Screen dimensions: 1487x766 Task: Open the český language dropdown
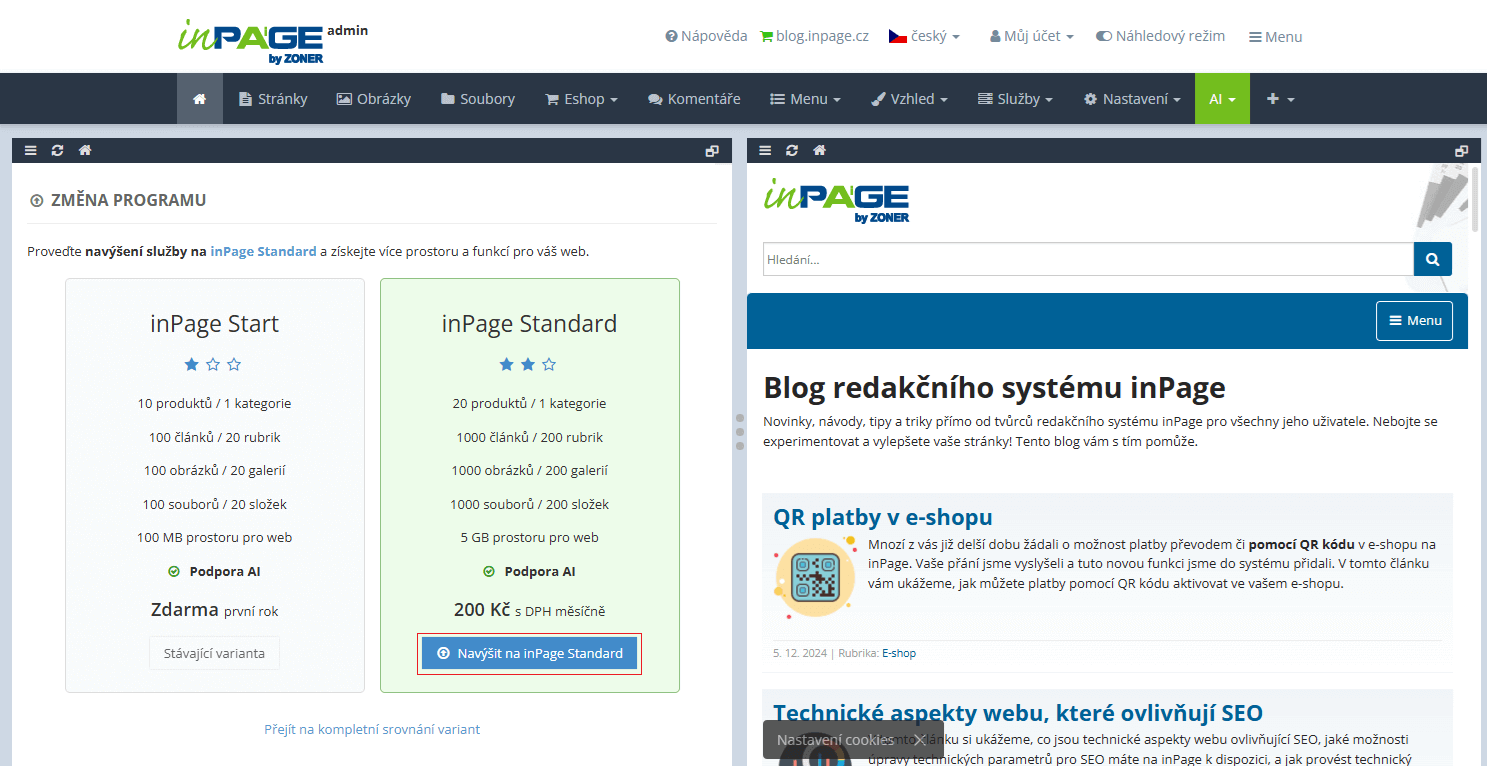[924, 36]
